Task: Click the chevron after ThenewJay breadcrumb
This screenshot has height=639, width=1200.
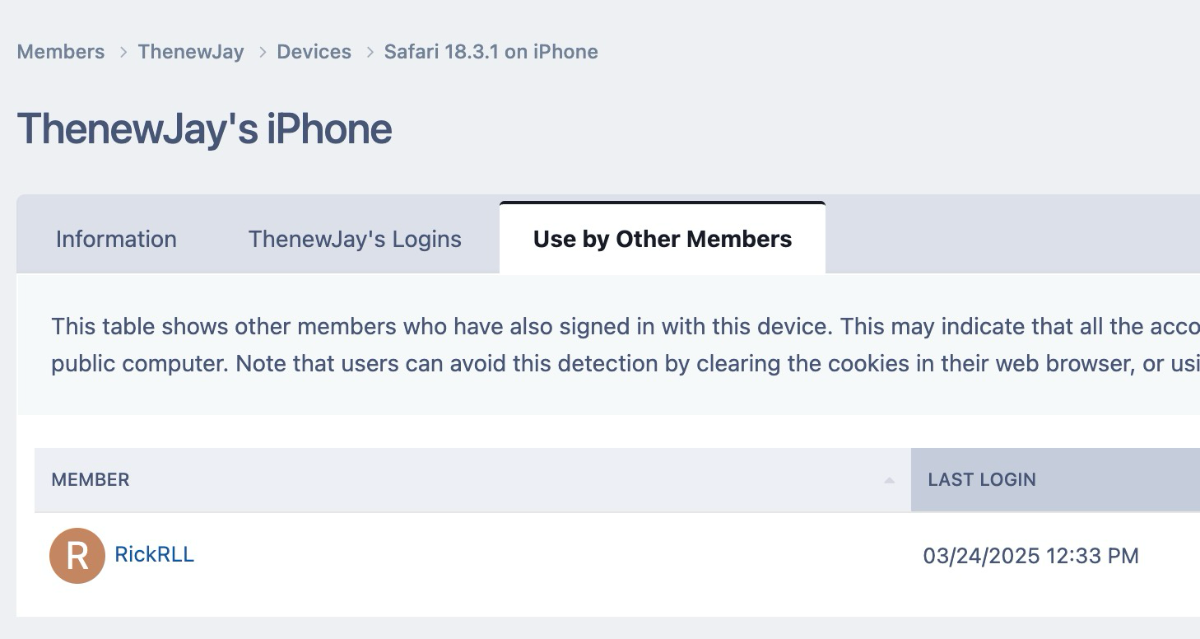Action: 261,52
